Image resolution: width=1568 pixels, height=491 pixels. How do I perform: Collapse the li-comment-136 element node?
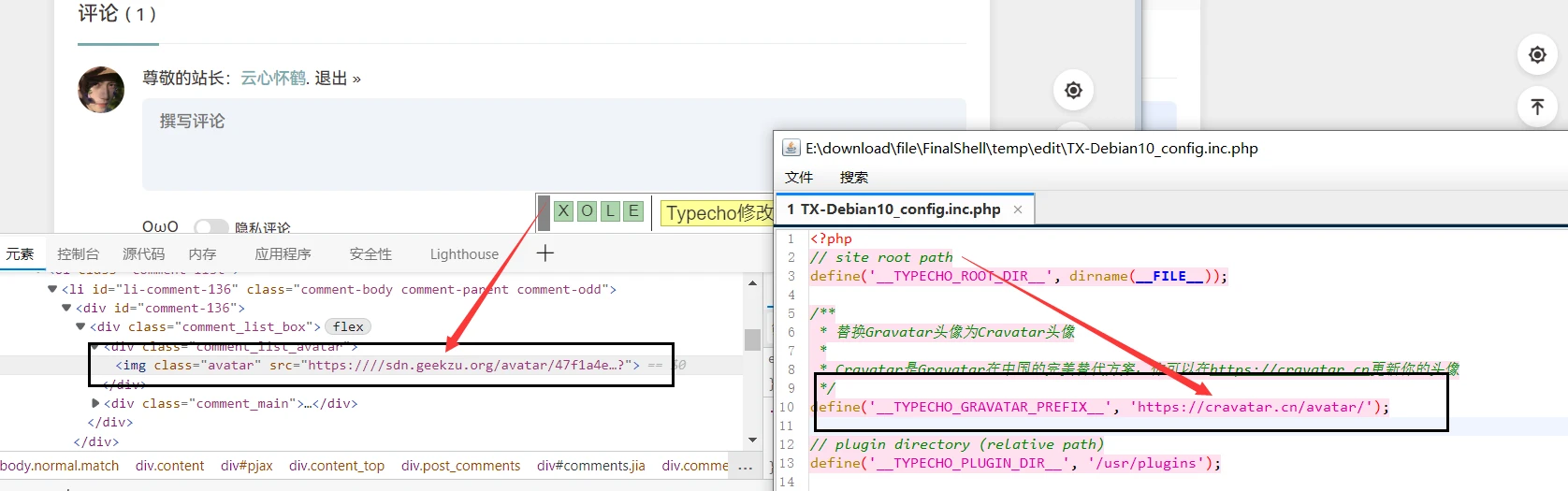pyautogui.click(x=52, y=289)
